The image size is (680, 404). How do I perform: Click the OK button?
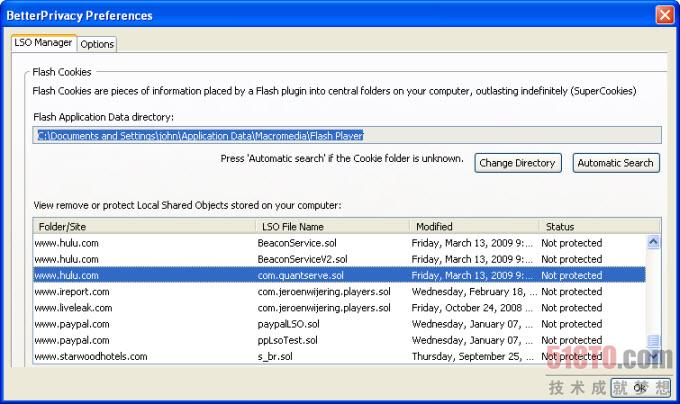640,388
